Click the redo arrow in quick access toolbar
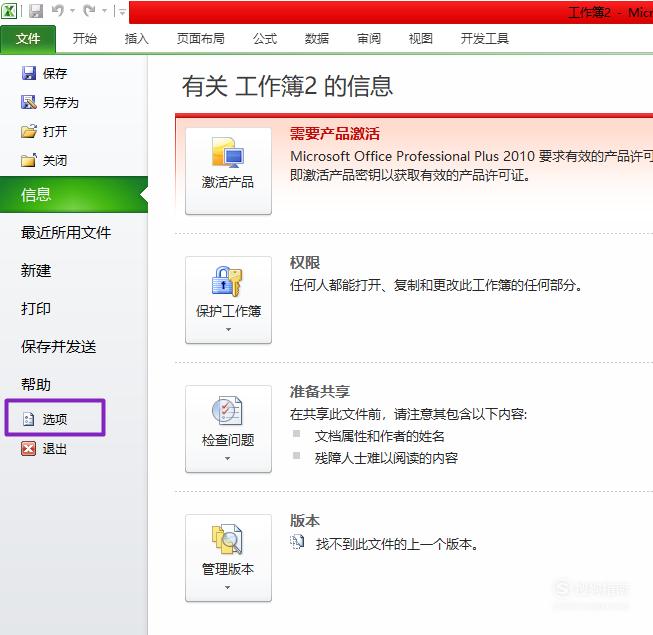This screenshot has width=653, height=635. (89, 10)
